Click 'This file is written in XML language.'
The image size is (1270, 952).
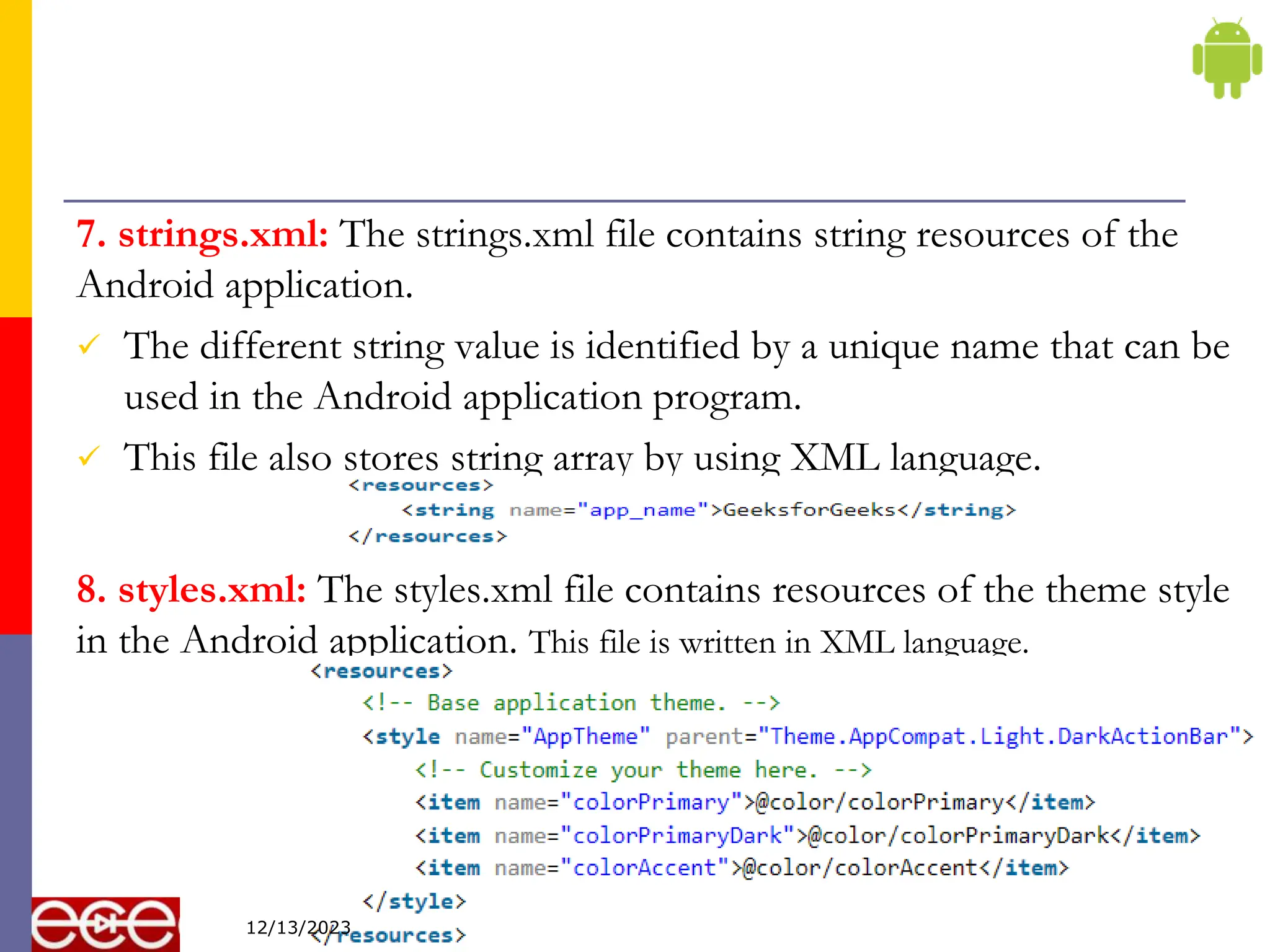(x=778, y=641)
